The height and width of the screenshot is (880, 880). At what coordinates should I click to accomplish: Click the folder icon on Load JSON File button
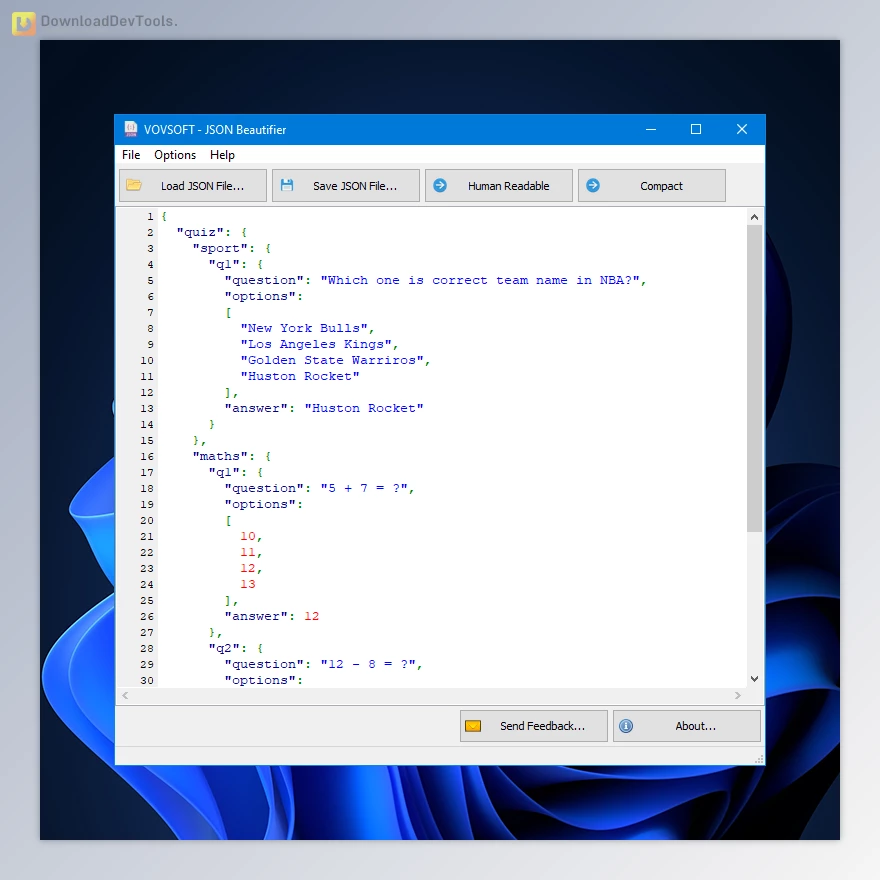pos(136,185)
